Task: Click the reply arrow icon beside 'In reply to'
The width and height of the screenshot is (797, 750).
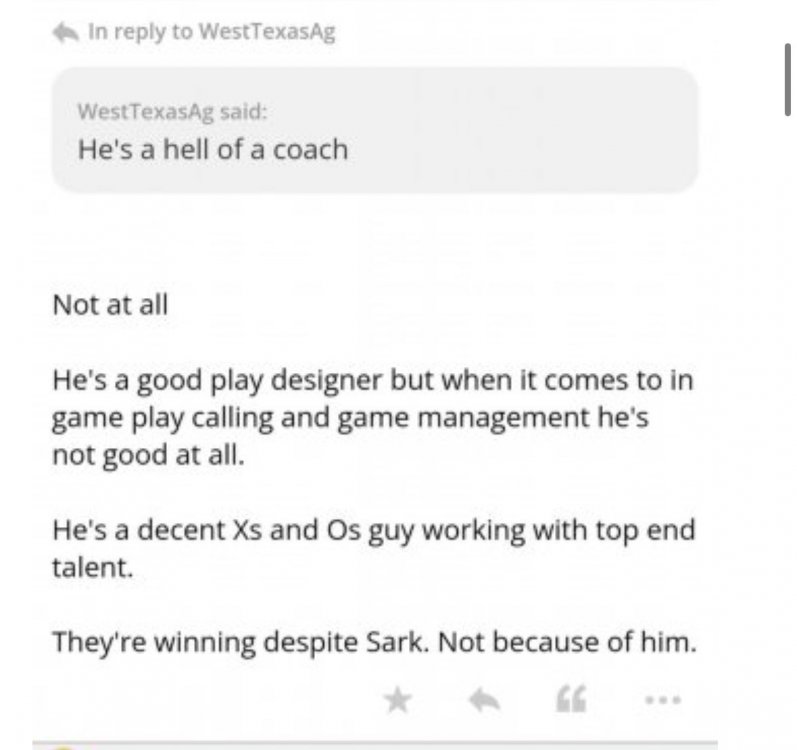Action: (65, 32)
